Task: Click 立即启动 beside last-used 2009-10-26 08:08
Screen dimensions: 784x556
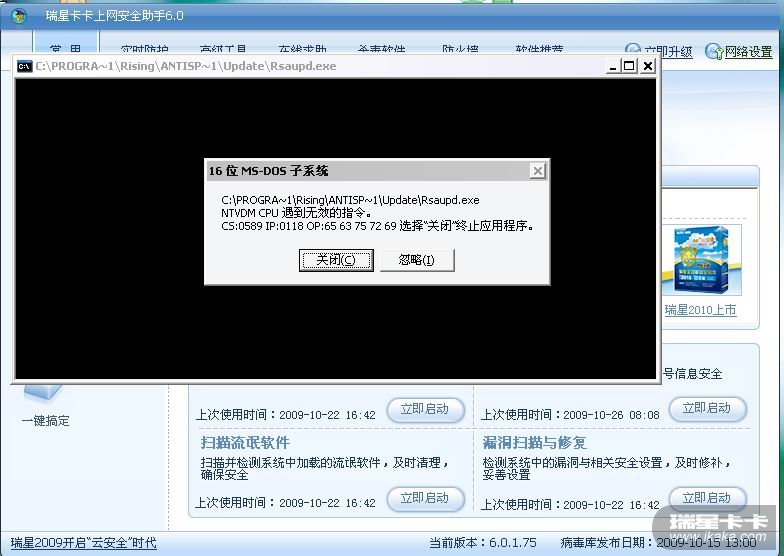Action: click(x=708, y=409)
